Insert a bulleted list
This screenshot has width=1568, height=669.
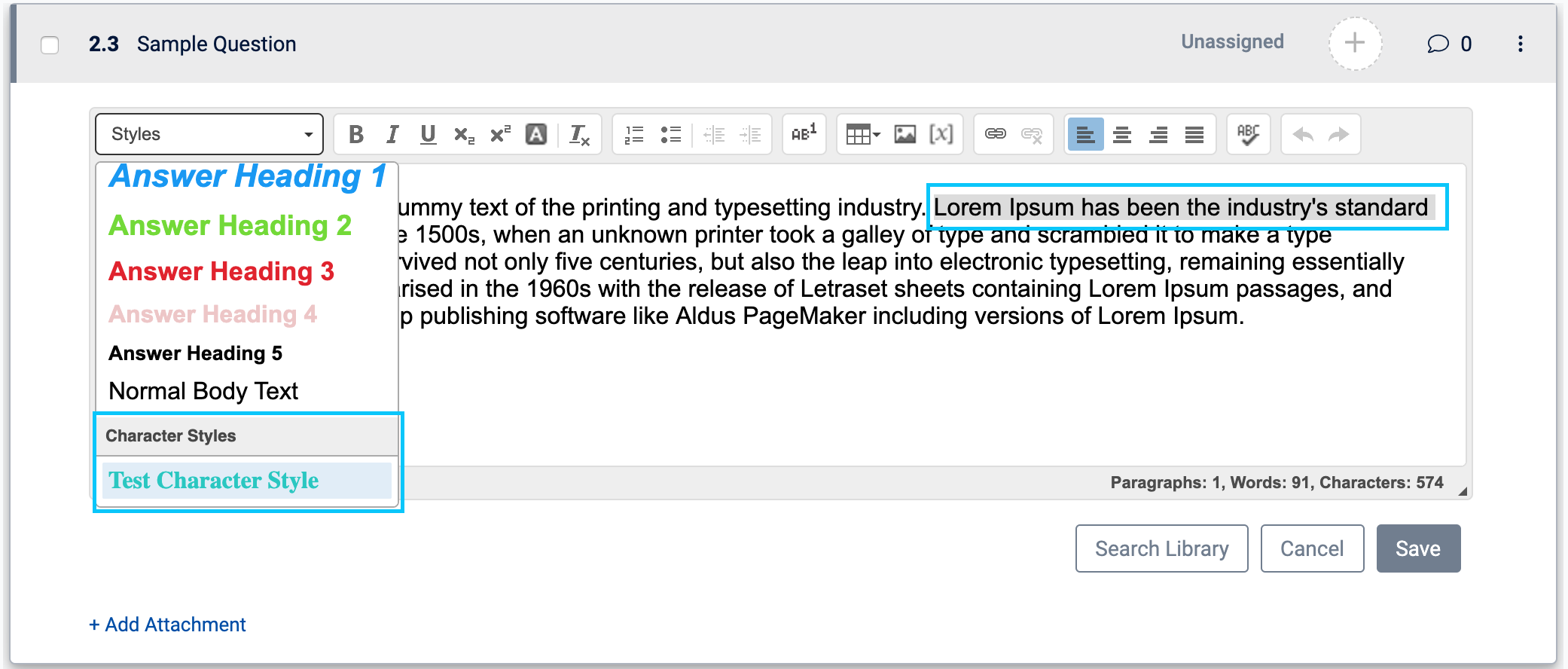[x=670, y=134]
